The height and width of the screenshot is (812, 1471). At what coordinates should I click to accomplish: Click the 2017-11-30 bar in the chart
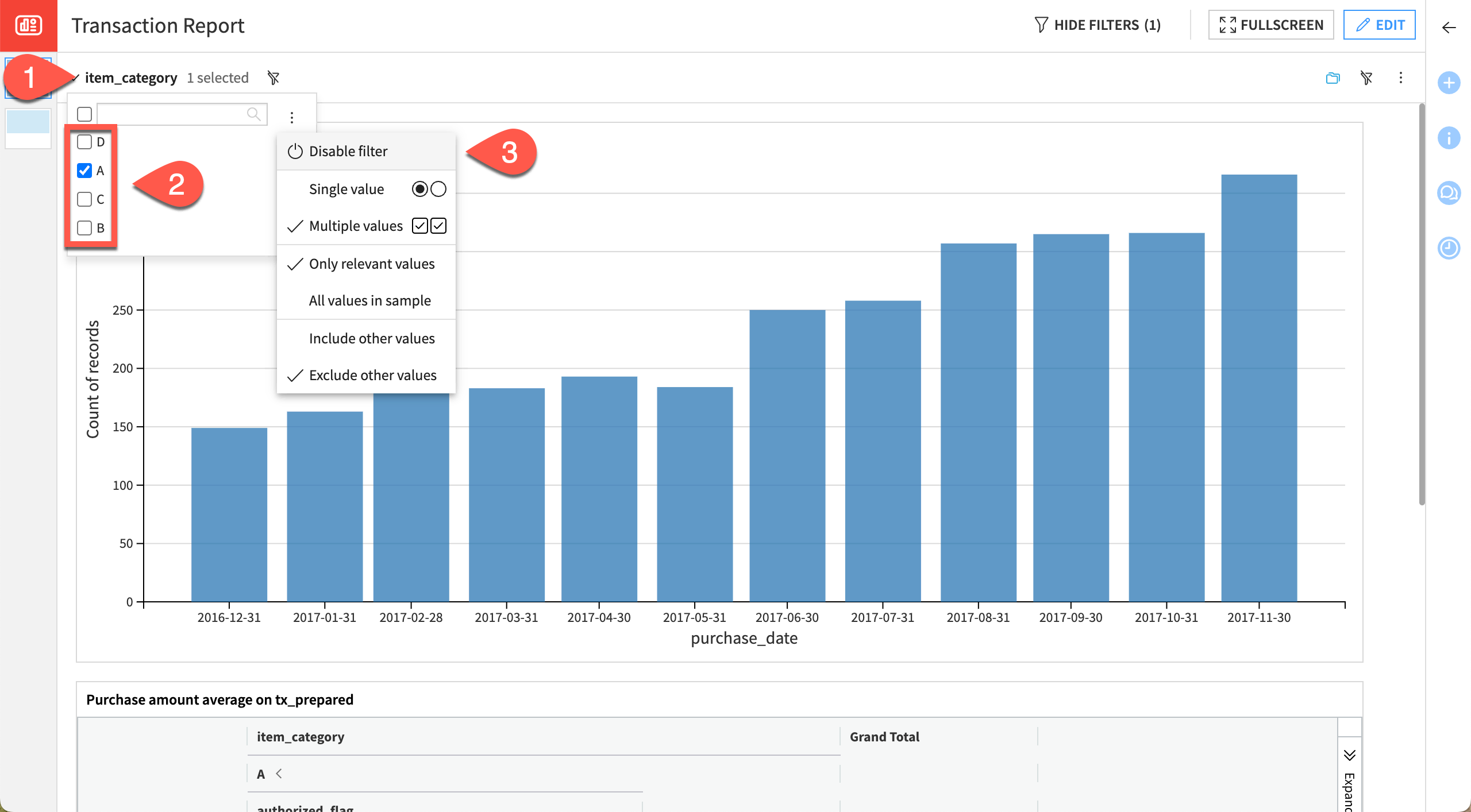pos(1259,388)
